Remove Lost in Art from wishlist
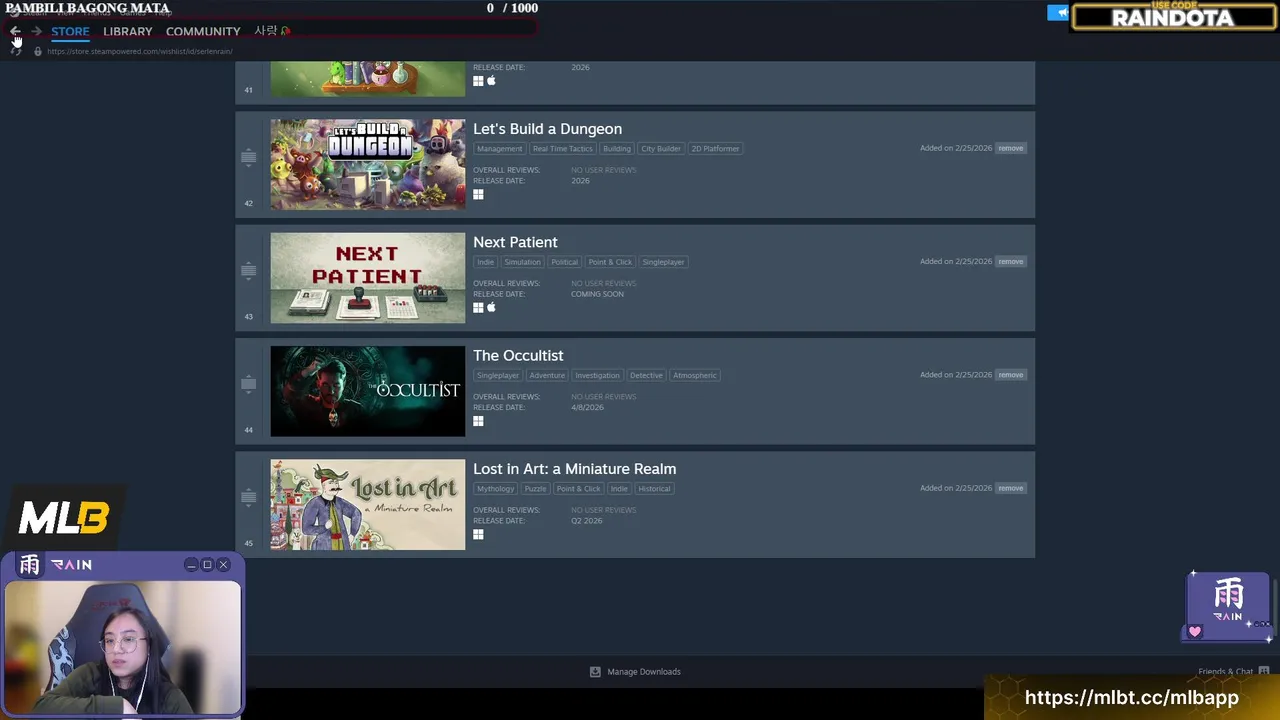Image resolution: width=1280 pixels, height=720 pixels. pyautogui.click(x=1010, y=488)
